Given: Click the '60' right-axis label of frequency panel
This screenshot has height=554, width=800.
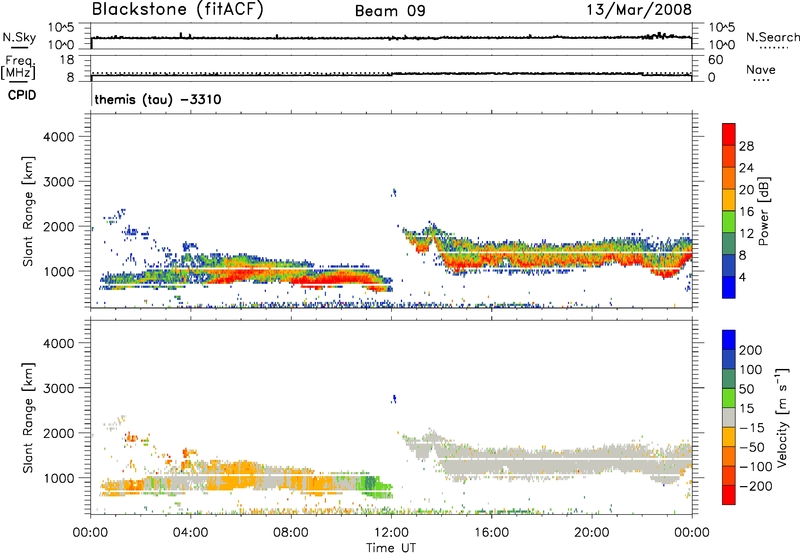Looking at the screenshot, I should (715, 60).
